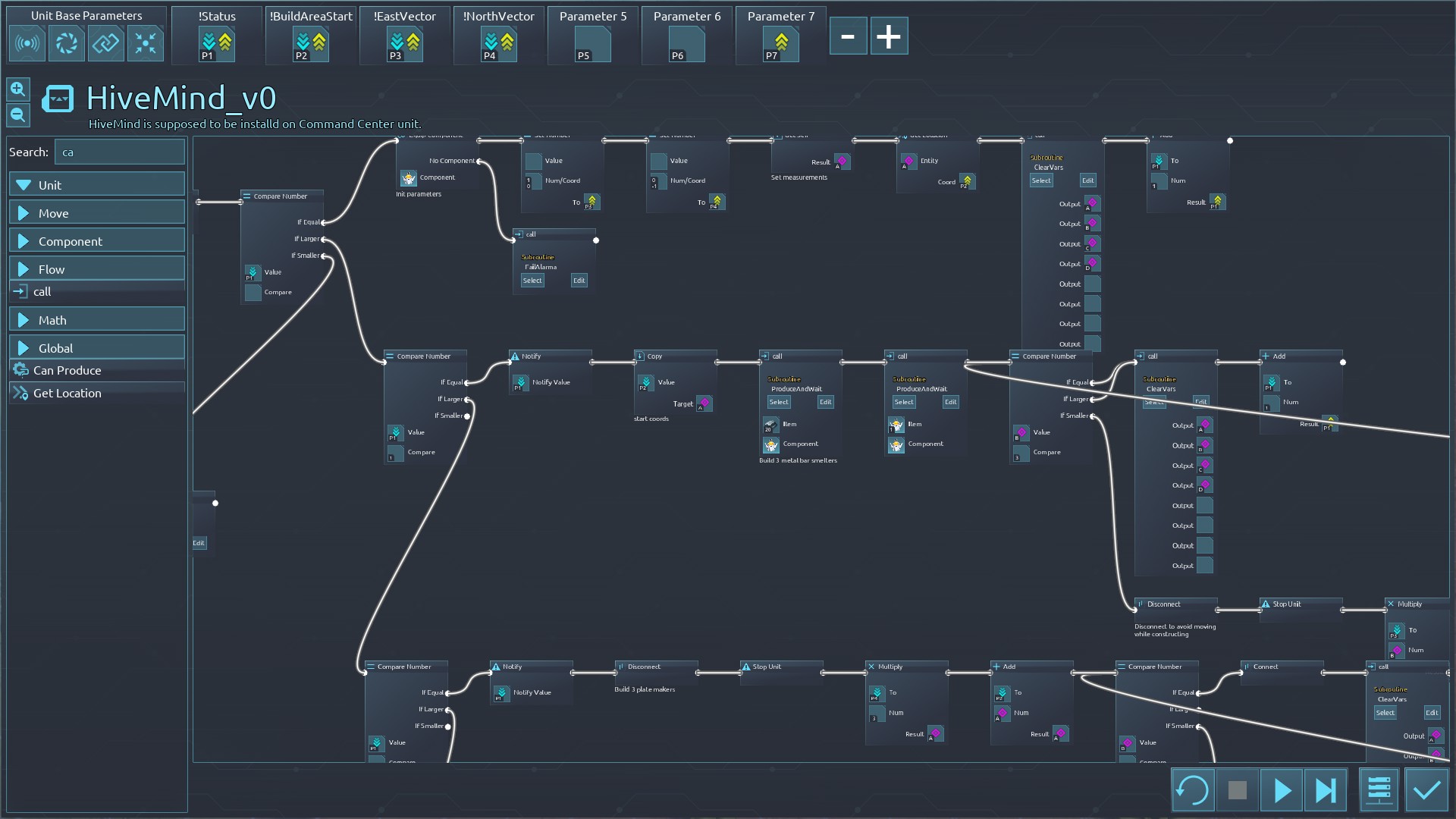Click the P7 Parameter 7 slot
This screenshot has width=1456, height=819.
(780, 44)
